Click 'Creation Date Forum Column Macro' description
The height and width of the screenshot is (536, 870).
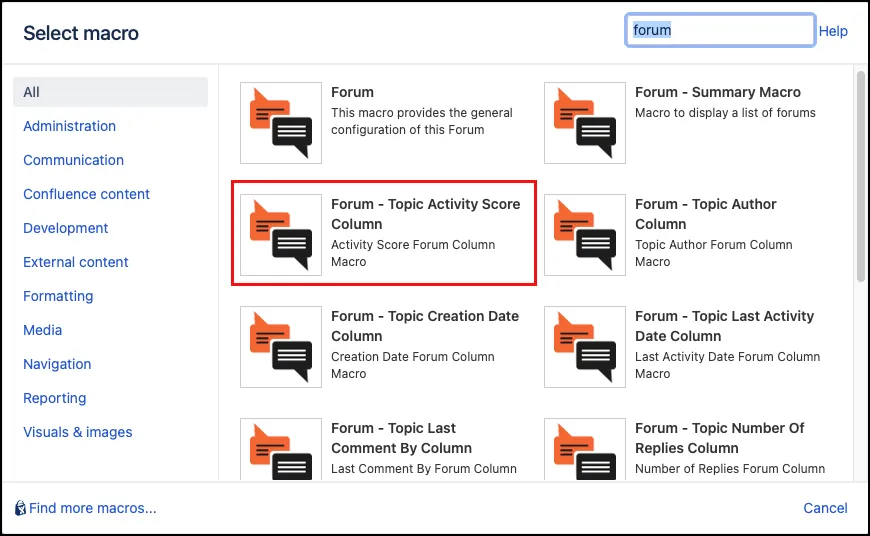[413, 365]
